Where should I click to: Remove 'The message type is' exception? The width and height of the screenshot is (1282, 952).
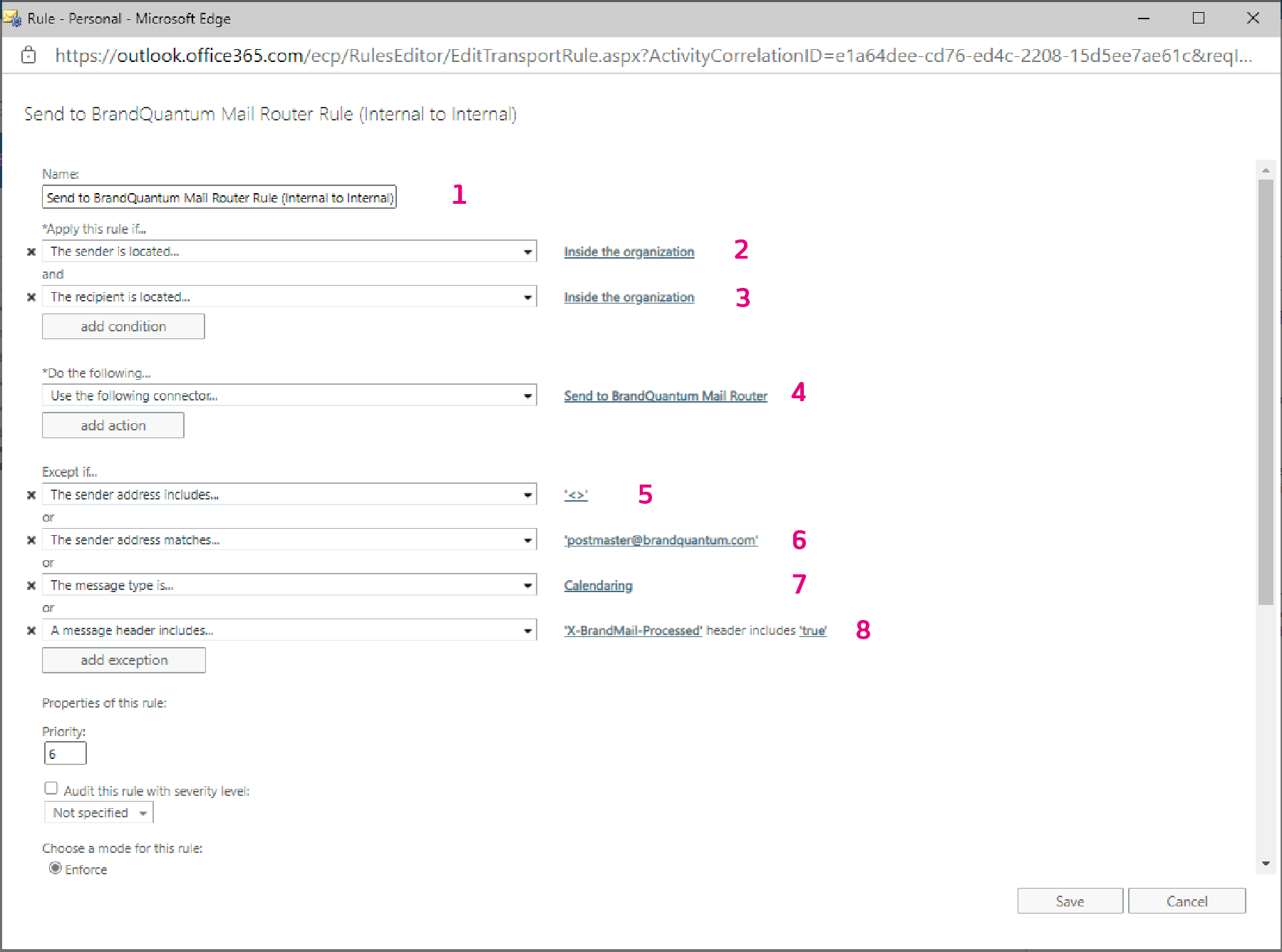coord(31,586)
